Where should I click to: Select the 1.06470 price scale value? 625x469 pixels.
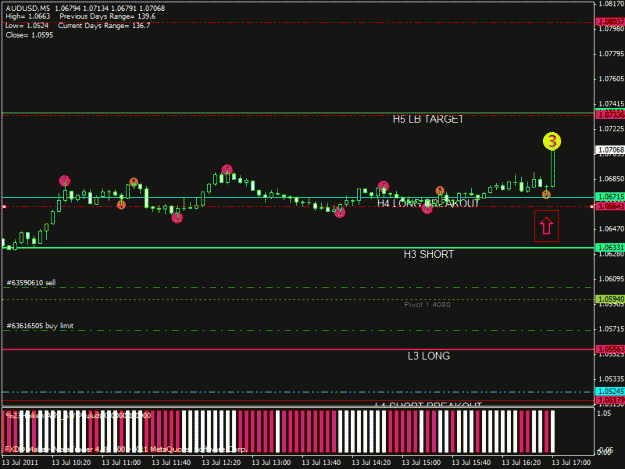click(x=611, y=229)
